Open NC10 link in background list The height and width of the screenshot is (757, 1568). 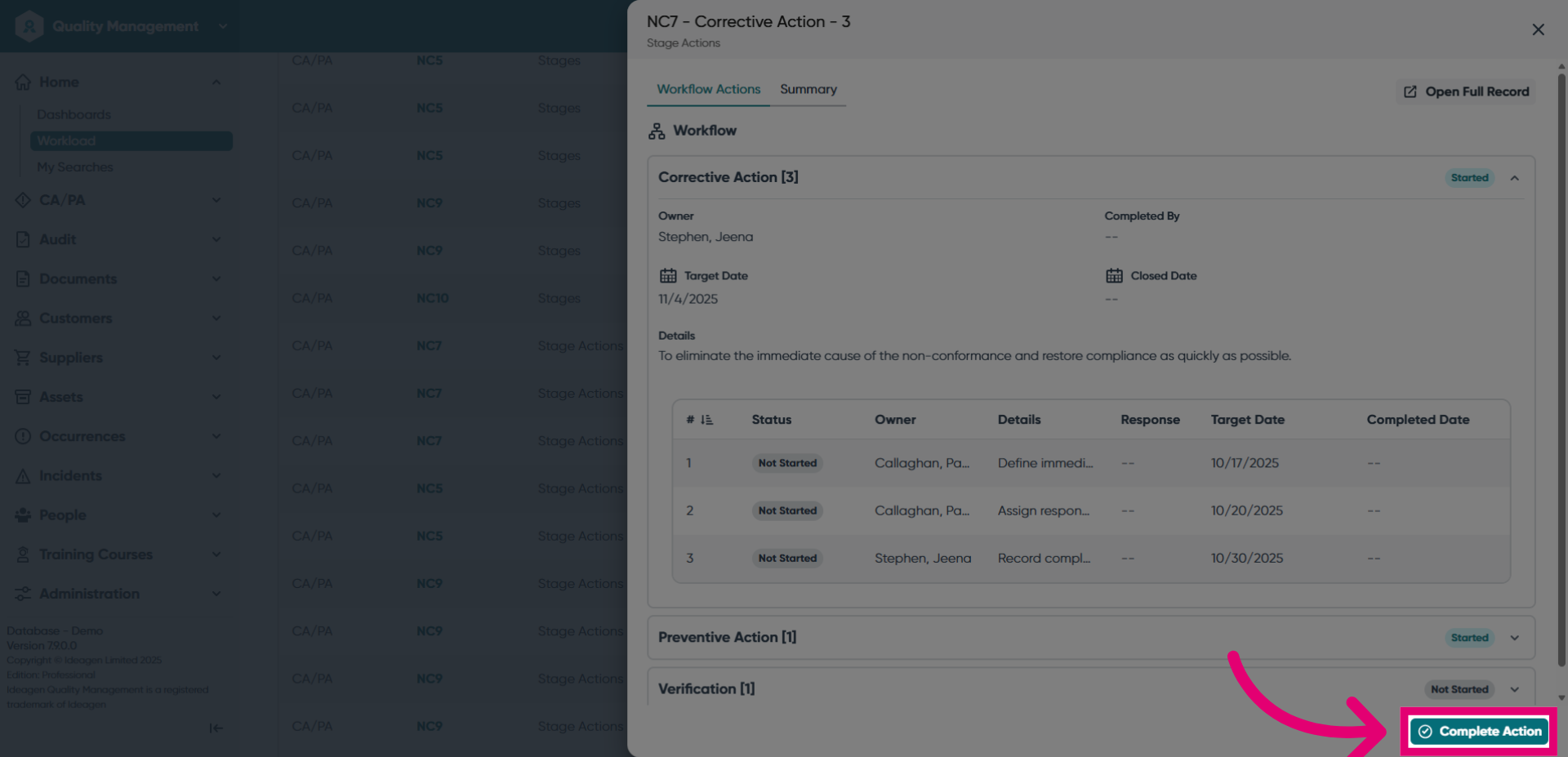tap(432, 298)
